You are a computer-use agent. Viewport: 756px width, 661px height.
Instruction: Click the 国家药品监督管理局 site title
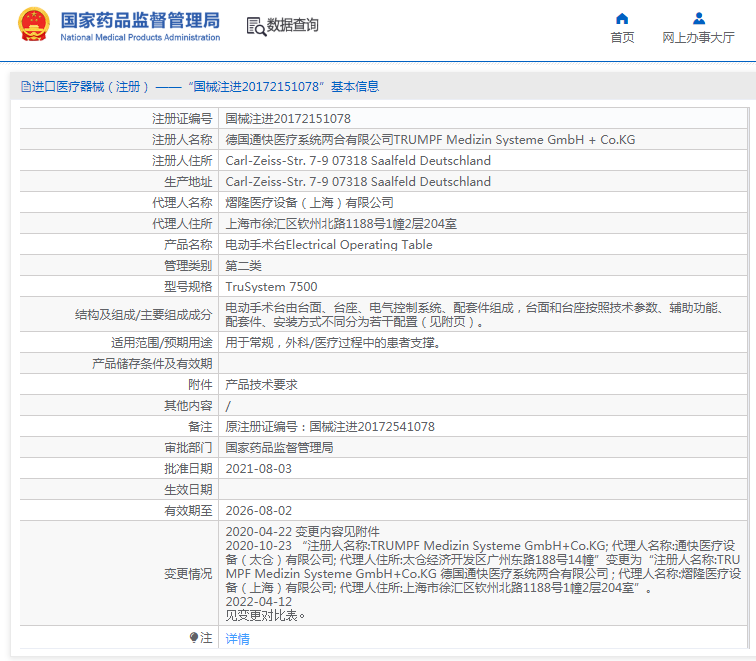[140, 19]
